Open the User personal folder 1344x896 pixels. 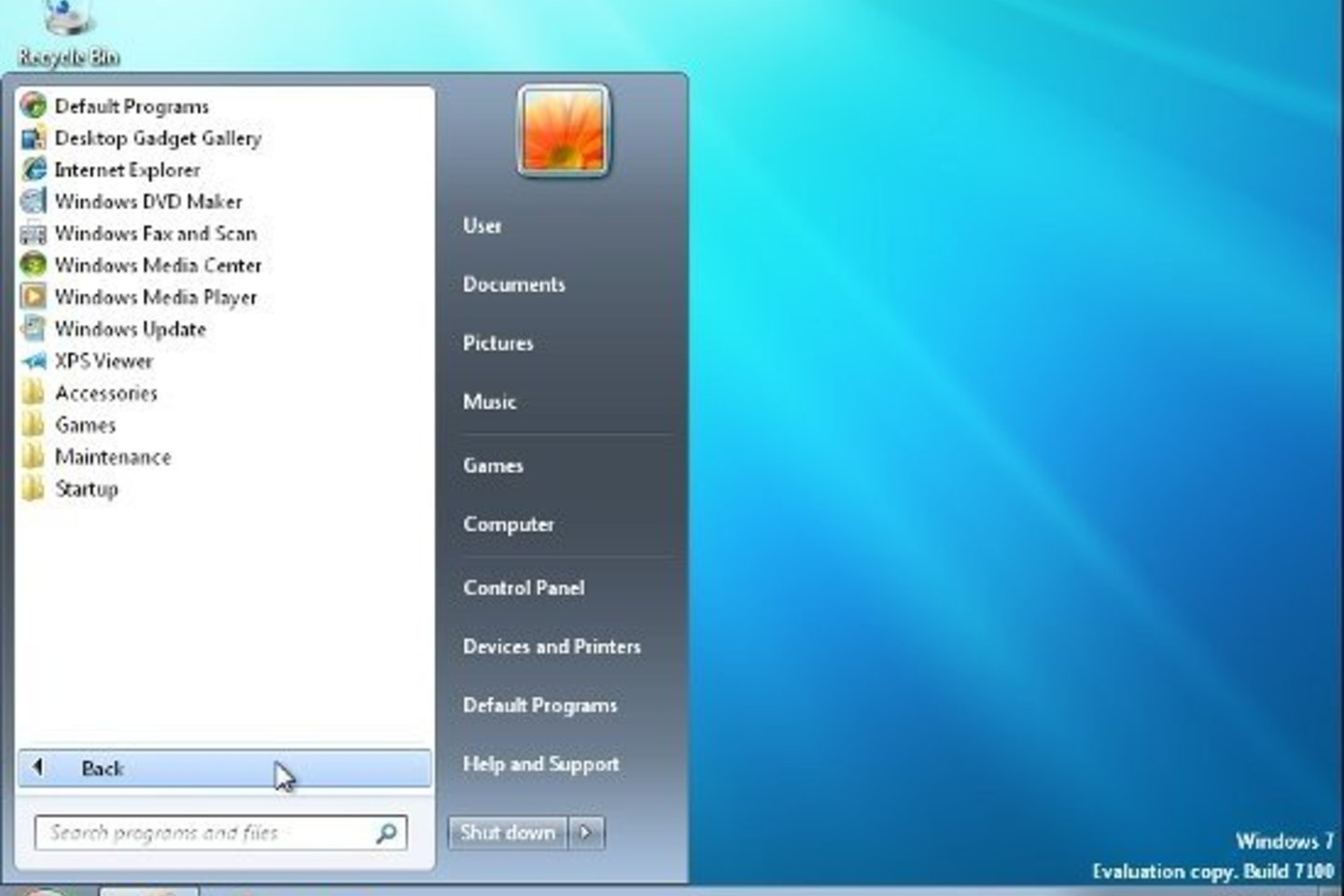[x=483, y=226]
